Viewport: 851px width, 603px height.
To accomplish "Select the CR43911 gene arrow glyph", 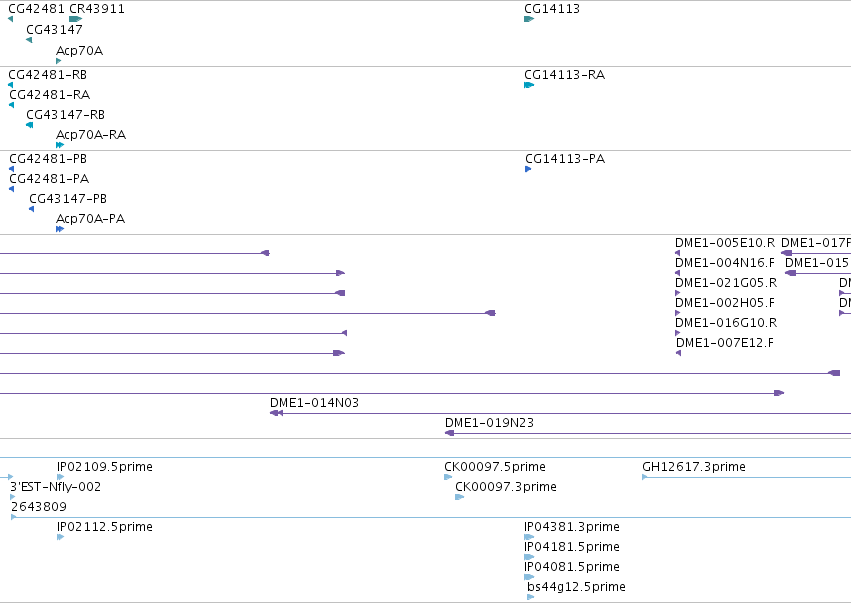I will click(75, 19).
